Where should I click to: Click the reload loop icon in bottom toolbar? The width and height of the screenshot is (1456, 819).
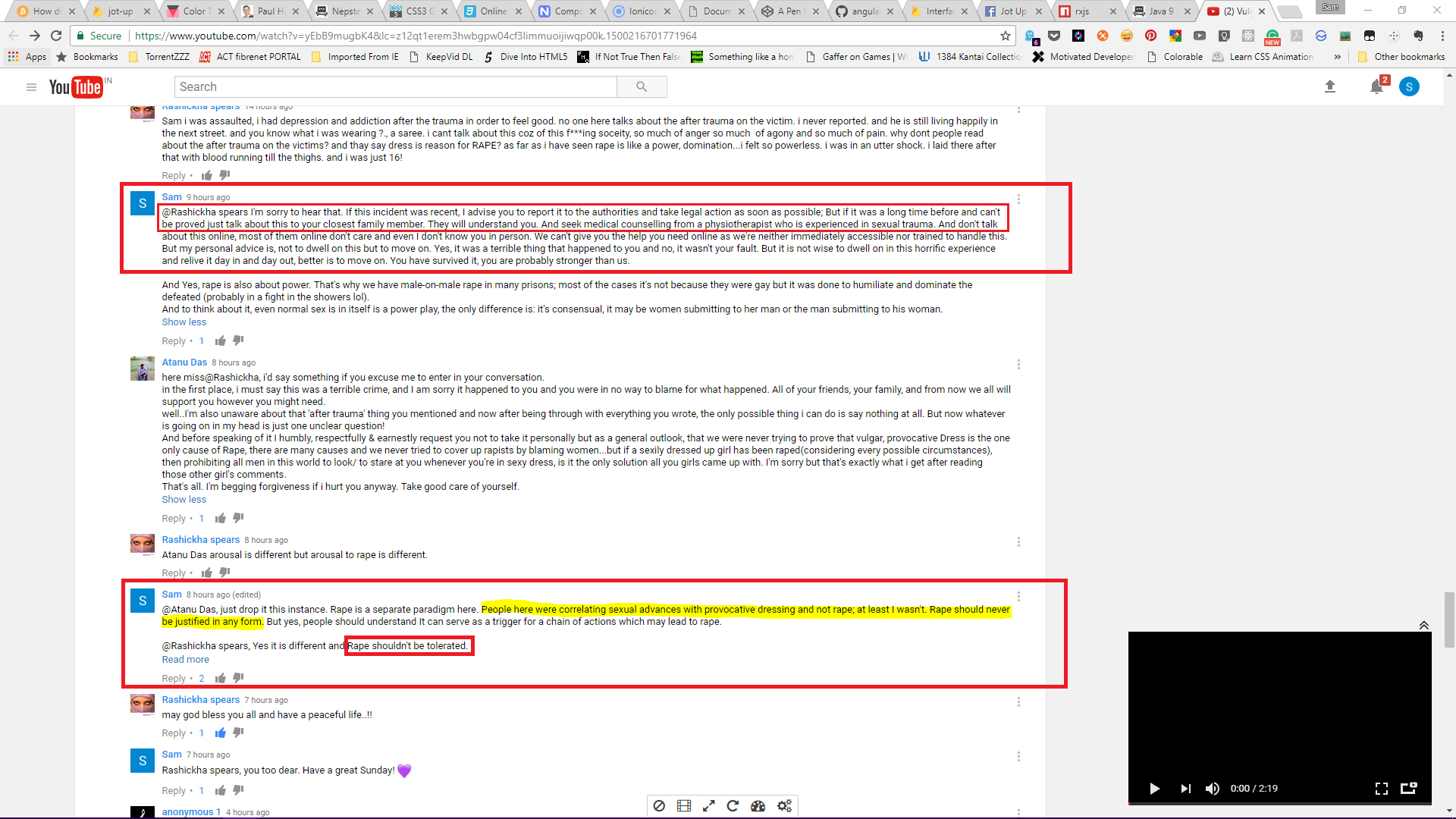point(733,806)
